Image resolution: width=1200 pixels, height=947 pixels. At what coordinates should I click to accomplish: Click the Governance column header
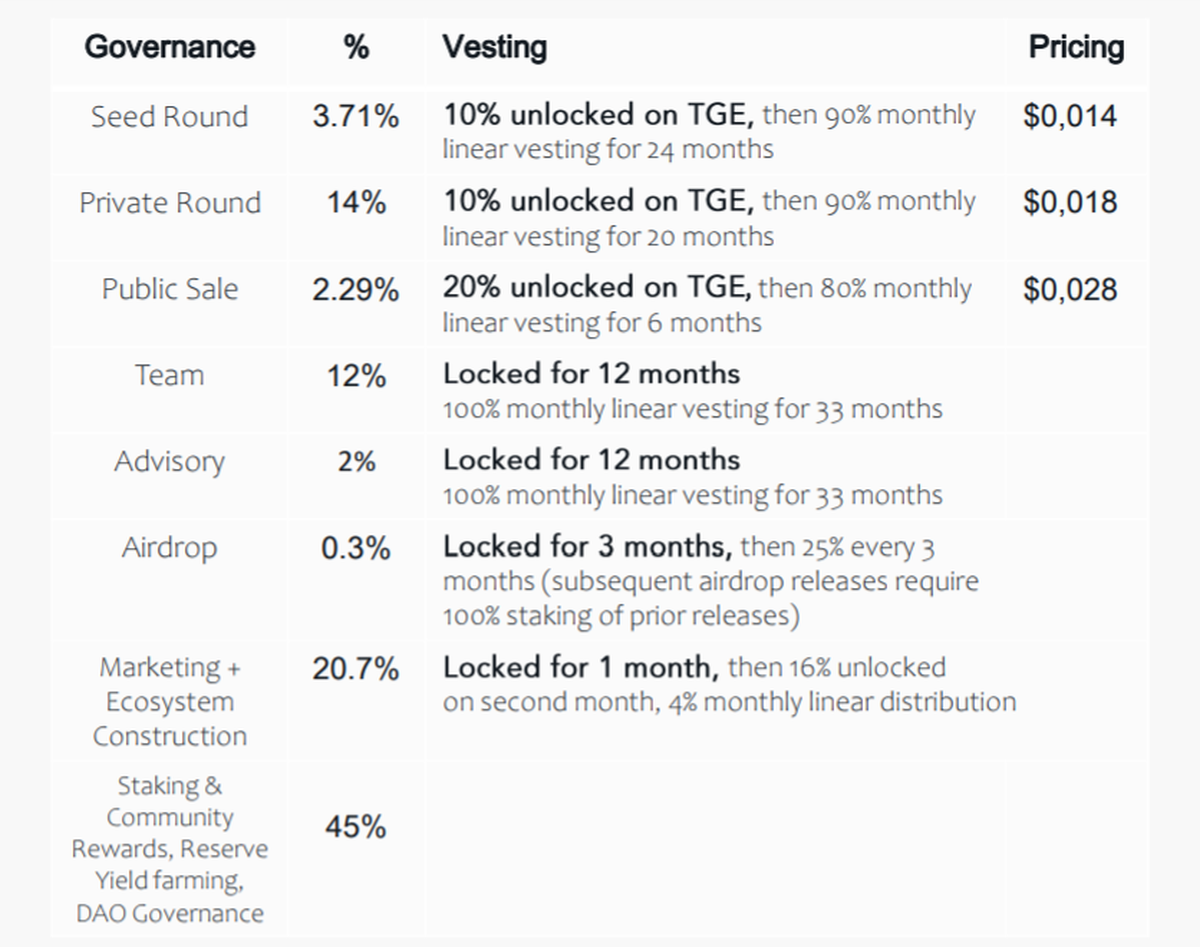[169, 47]
